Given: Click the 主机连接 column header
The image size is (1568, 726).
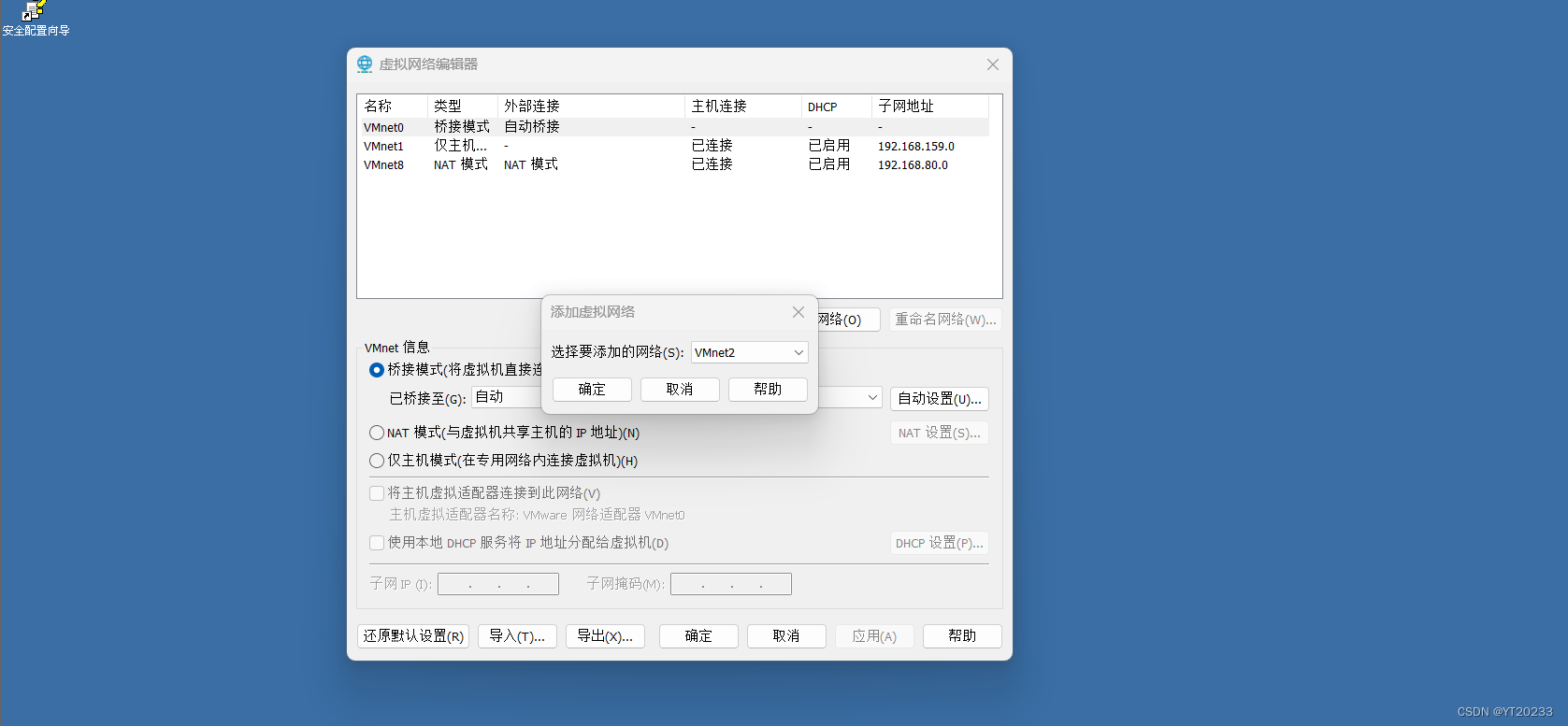Looking at the screenshot, I should point(743,107).
